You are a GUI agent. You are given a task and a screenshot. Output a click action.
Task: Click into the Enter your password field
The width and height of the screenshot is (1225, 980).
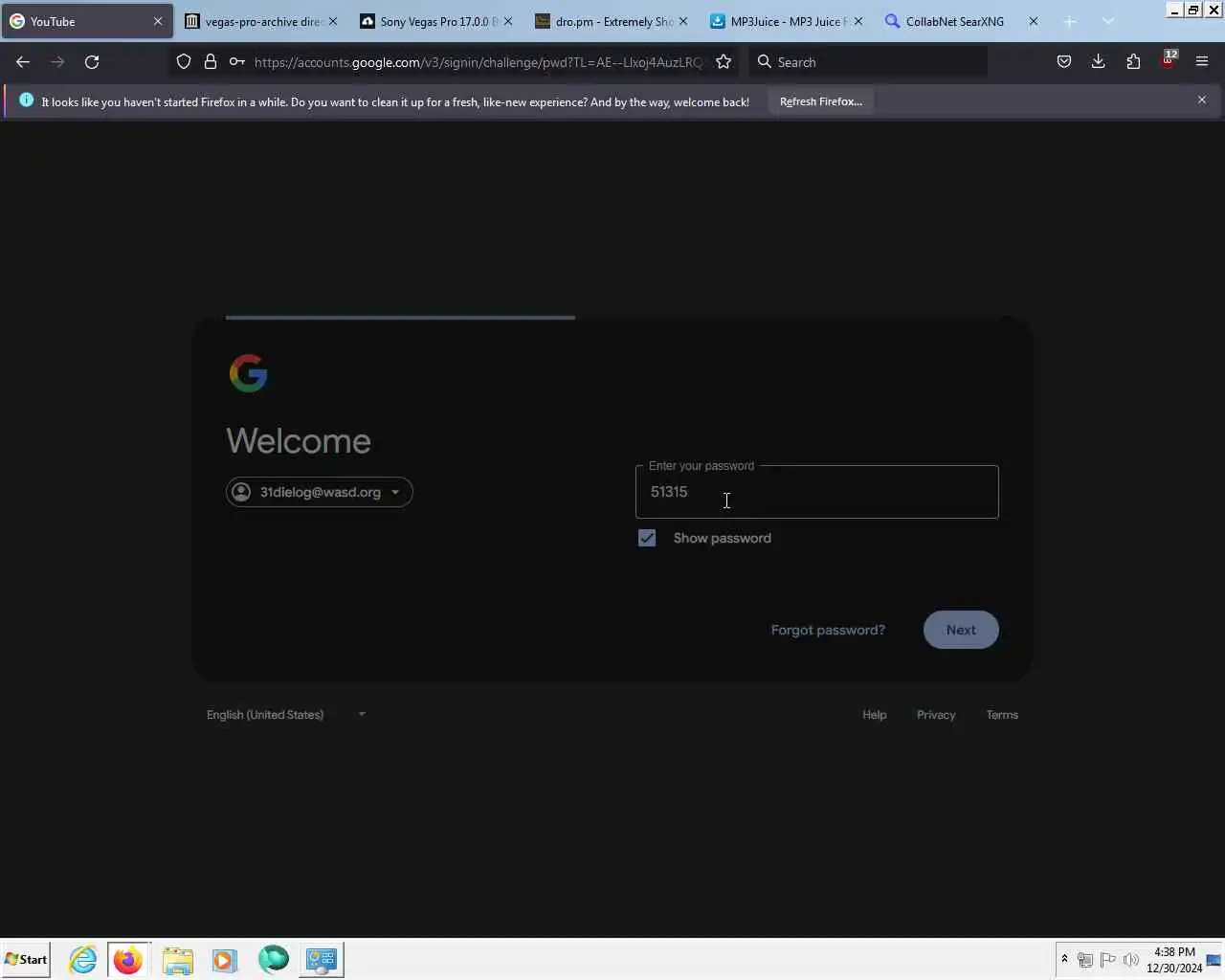(x=817, y=492)
